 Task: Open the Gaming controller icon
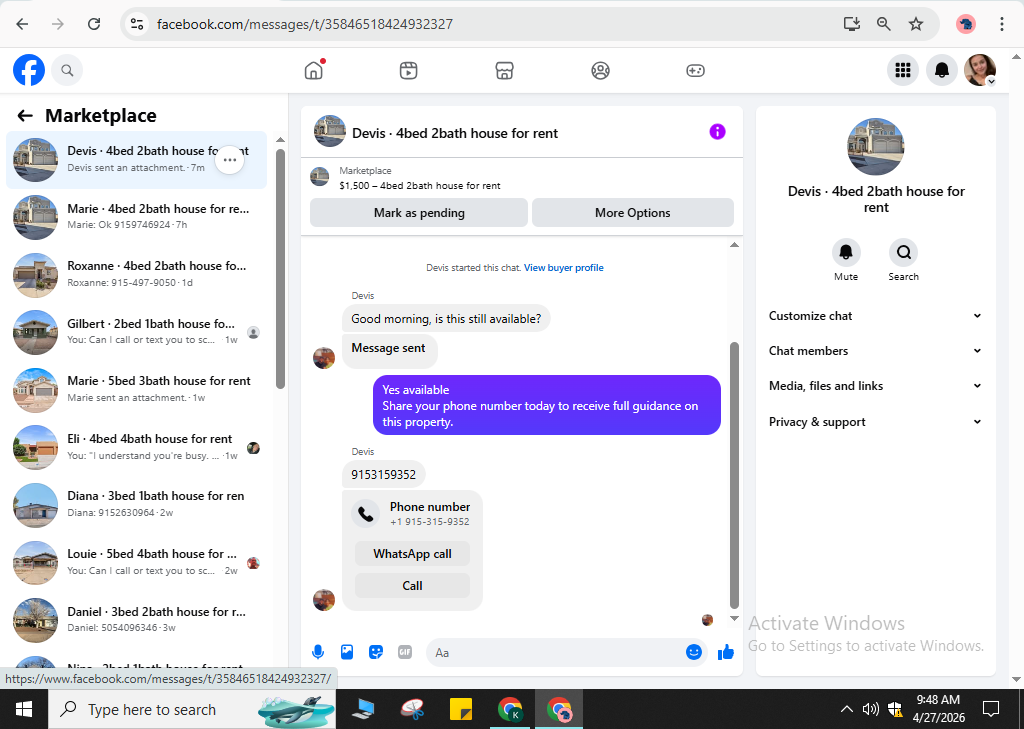click(x=696, y=70)
